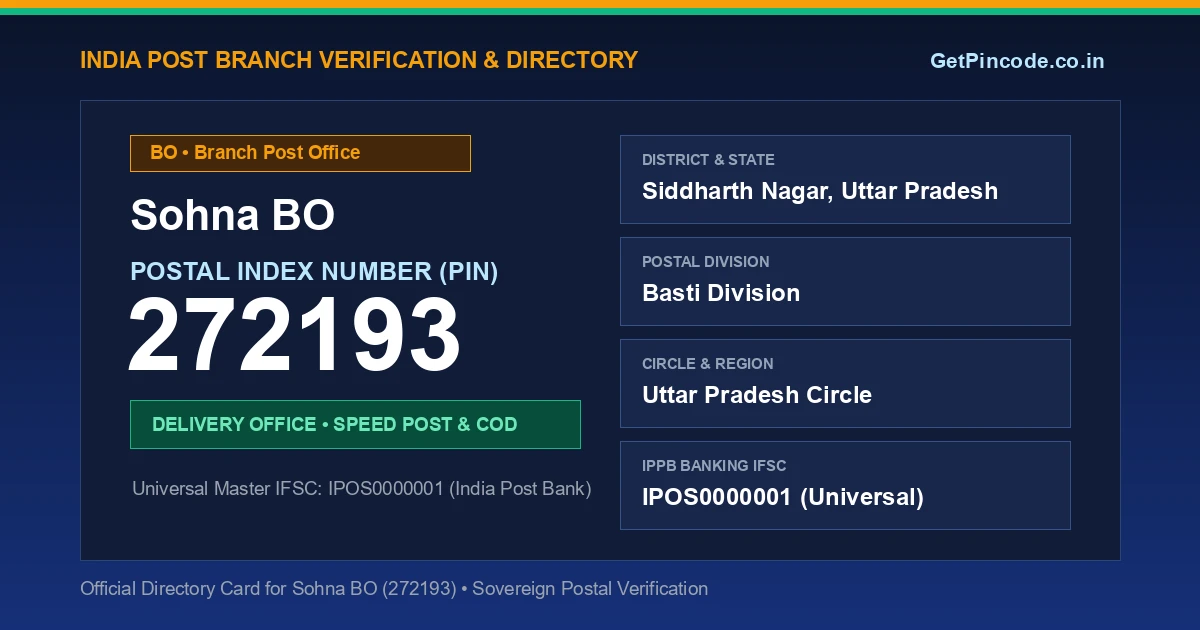Click the Uttar Pradesh Circle value
This screenshot has width=1200, height=630.
point(757,395)
